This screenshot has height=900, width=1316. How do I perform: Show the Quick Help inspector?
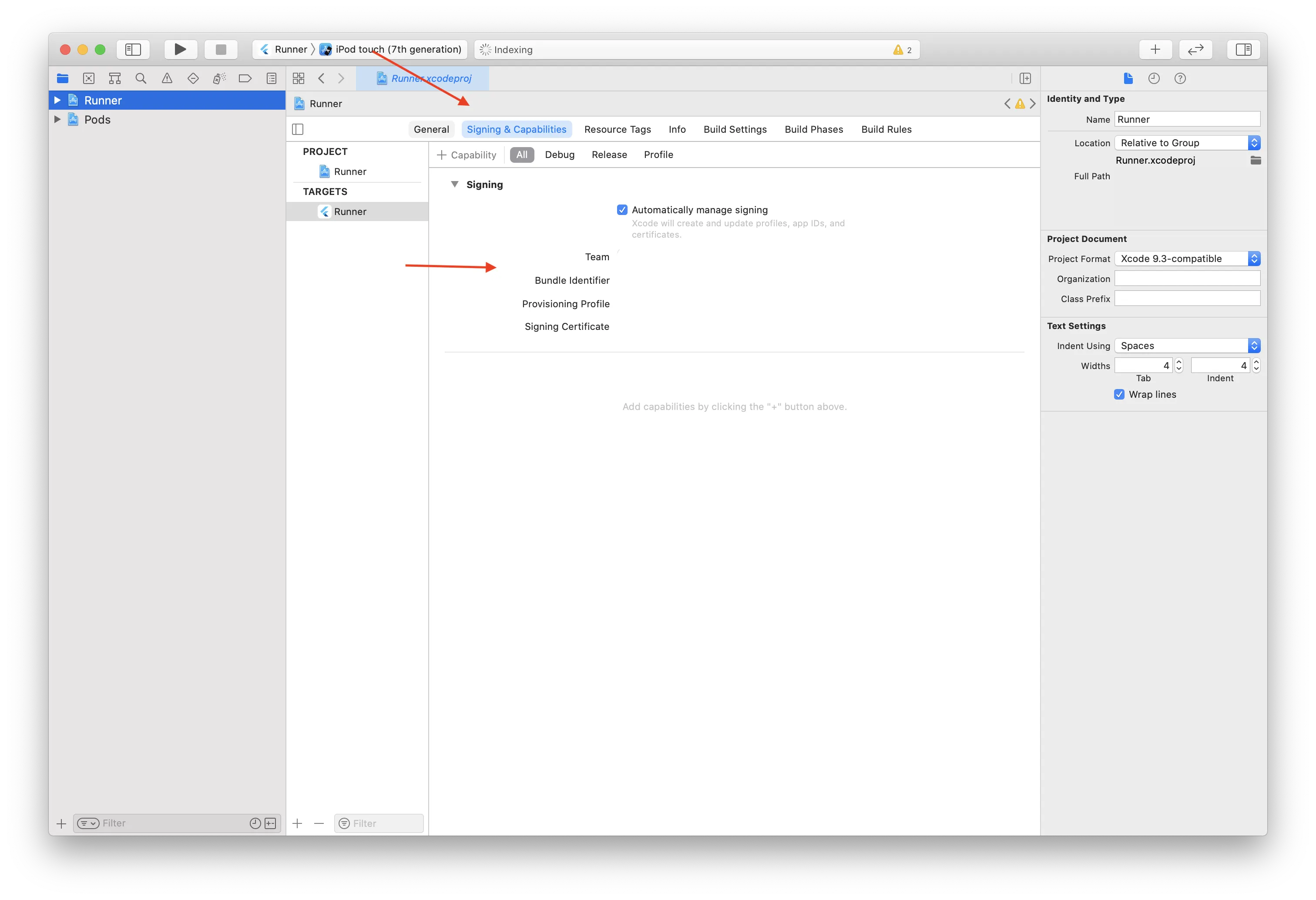pos(1179,78)
